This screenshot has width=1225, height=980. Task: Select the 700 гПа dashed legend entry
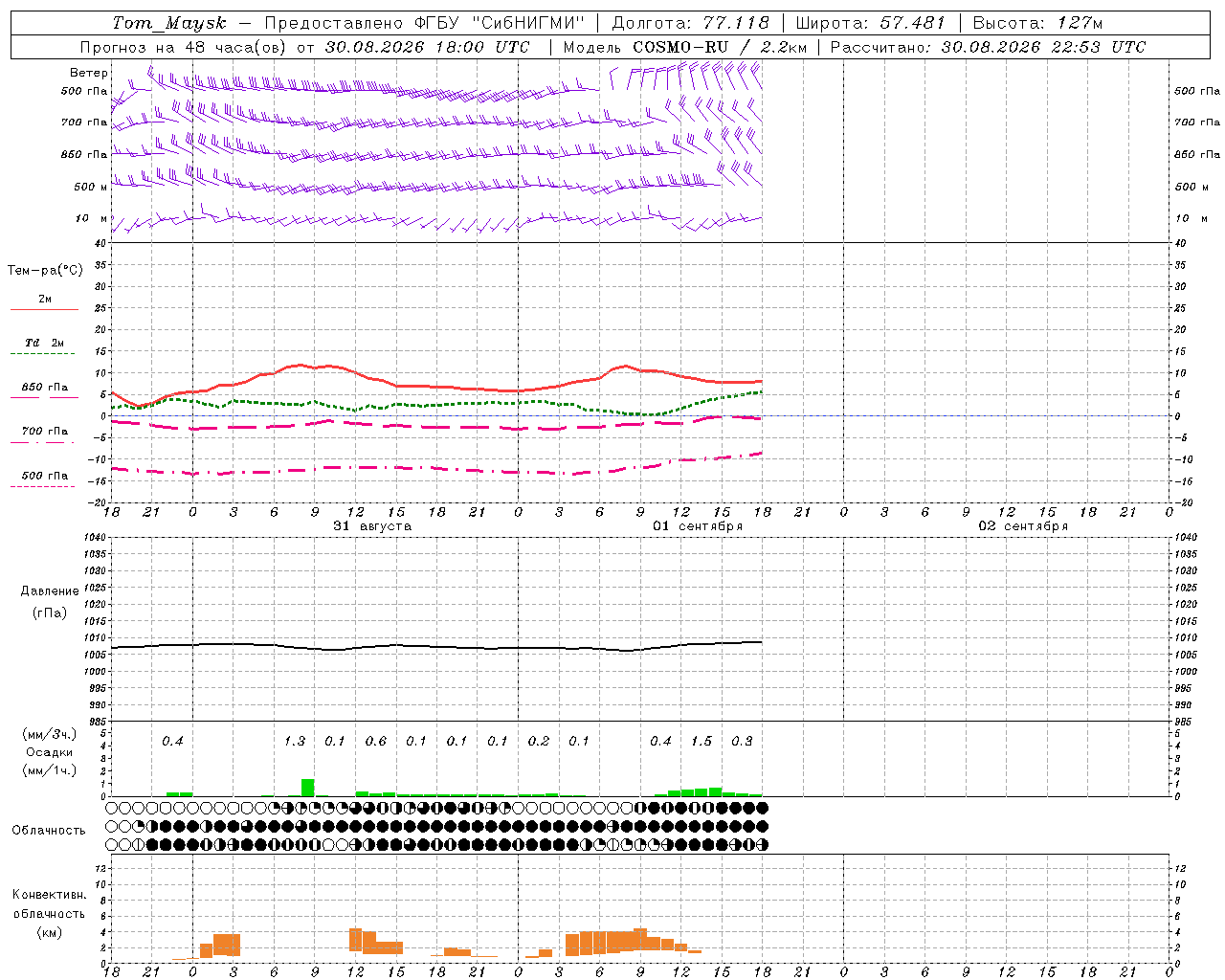[45, 434]
